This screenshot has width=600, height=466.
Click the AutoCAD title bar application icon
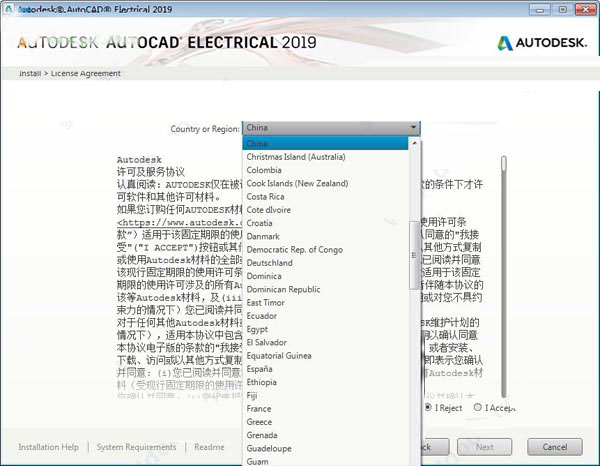8,9
